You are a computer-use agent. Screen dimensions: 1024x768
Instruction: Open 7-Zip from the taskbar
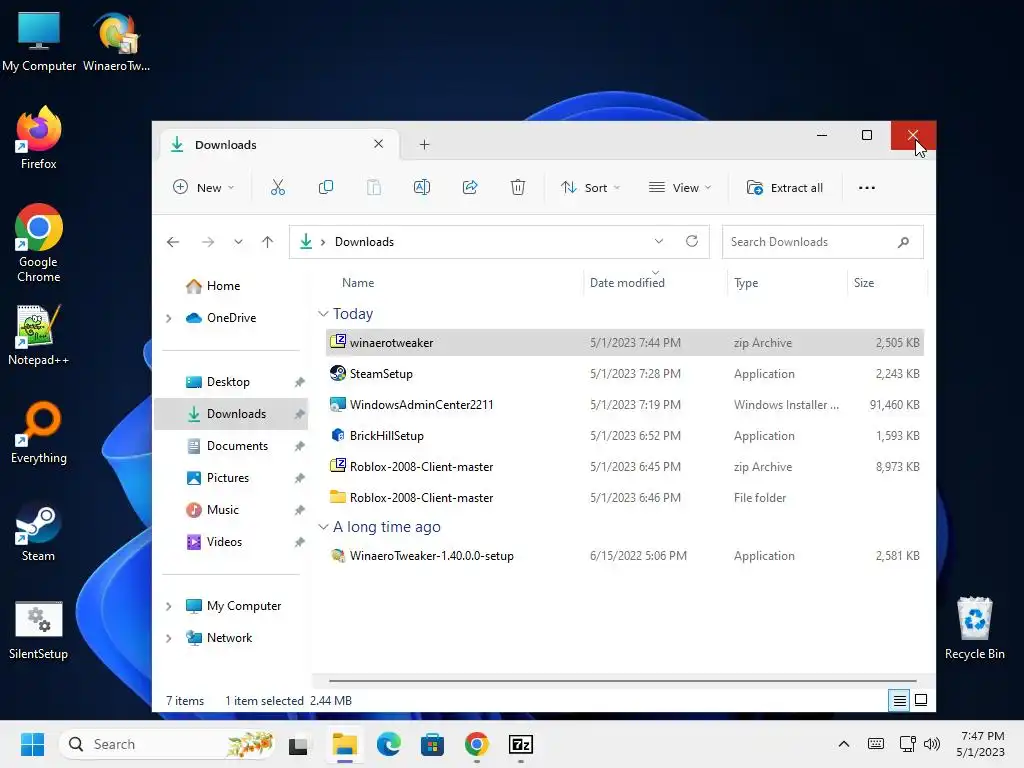520,744
